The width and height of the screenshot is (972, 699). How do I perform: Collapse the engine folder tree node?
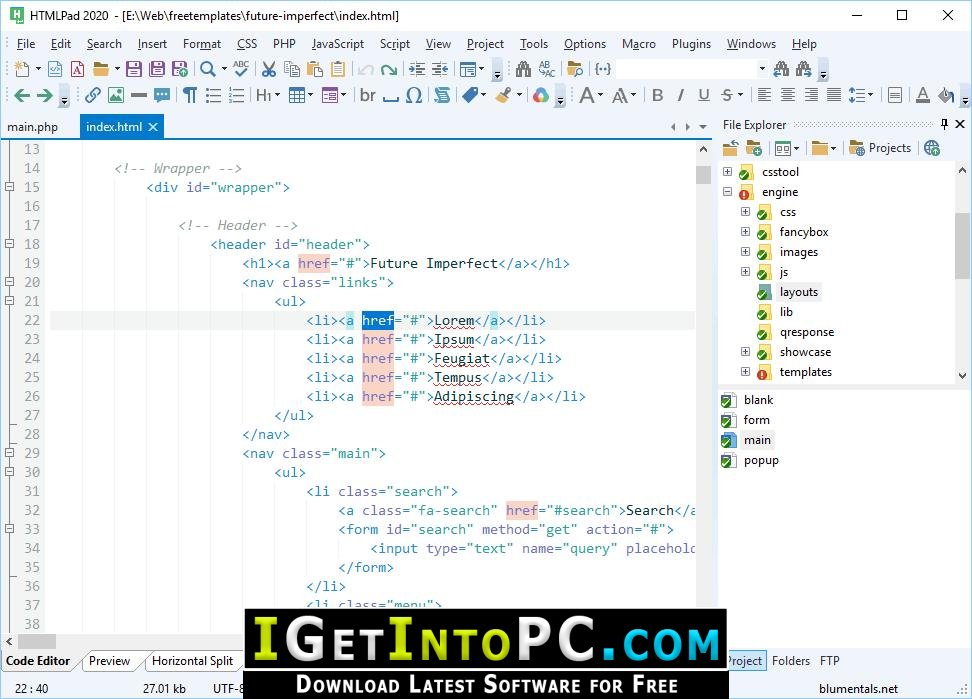click(728, 191)
